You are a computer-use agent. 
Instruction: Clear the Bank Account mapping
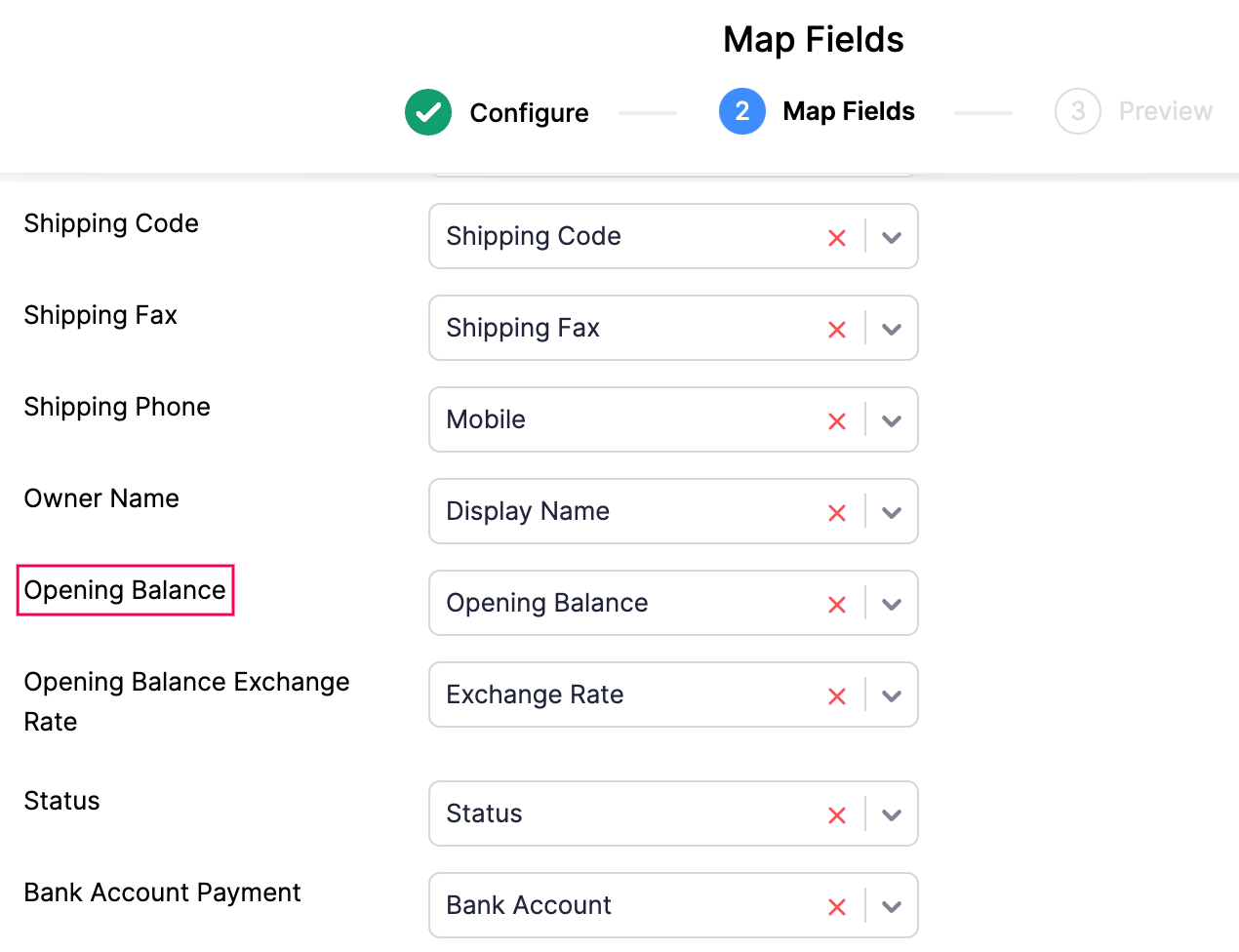pyautogui.click(x=836, y=907)
